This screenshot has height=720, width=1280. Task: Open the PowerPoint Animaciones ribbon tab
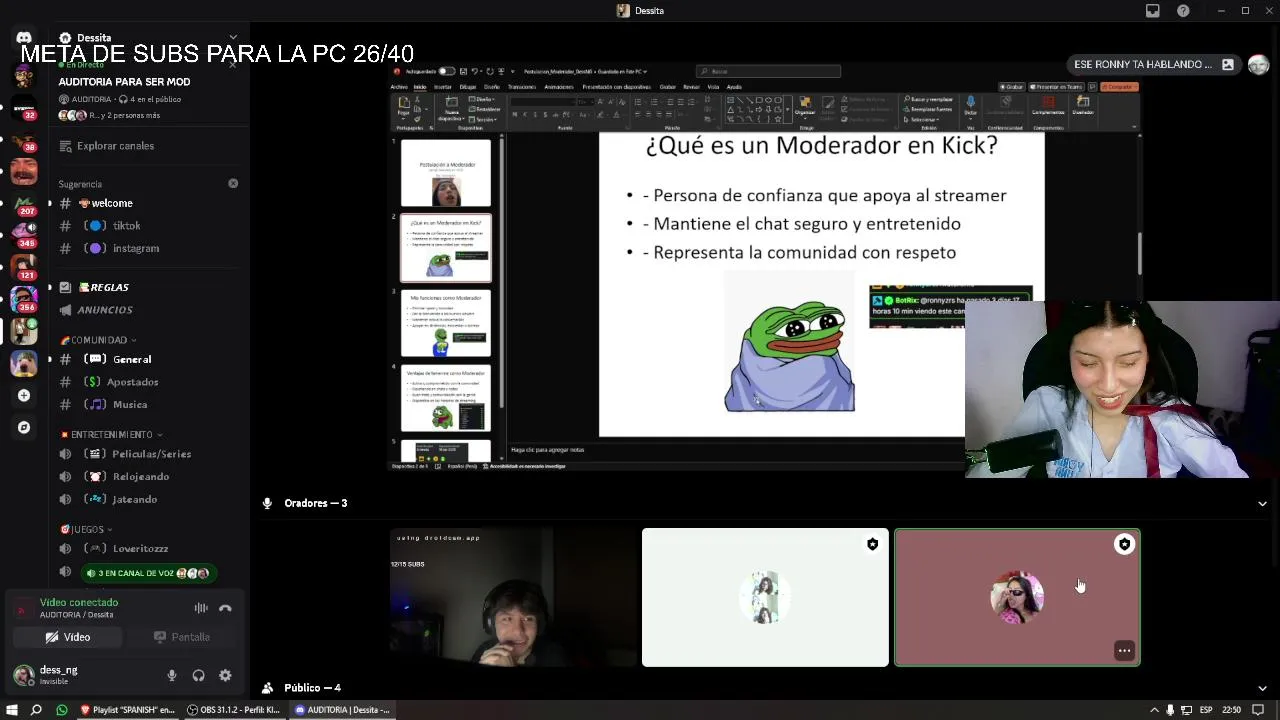559,87
